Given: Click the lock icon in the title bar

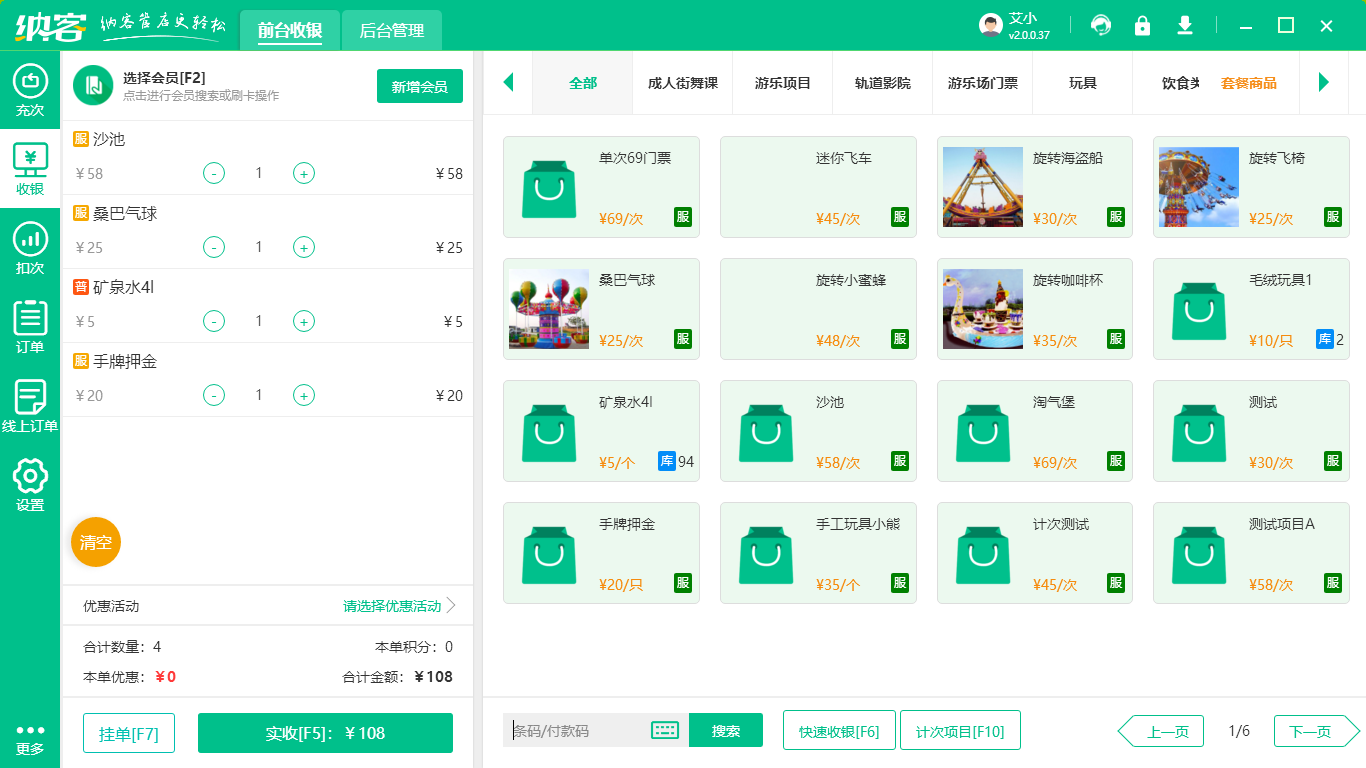Looking at the screenshot, I should point(1142,25).
